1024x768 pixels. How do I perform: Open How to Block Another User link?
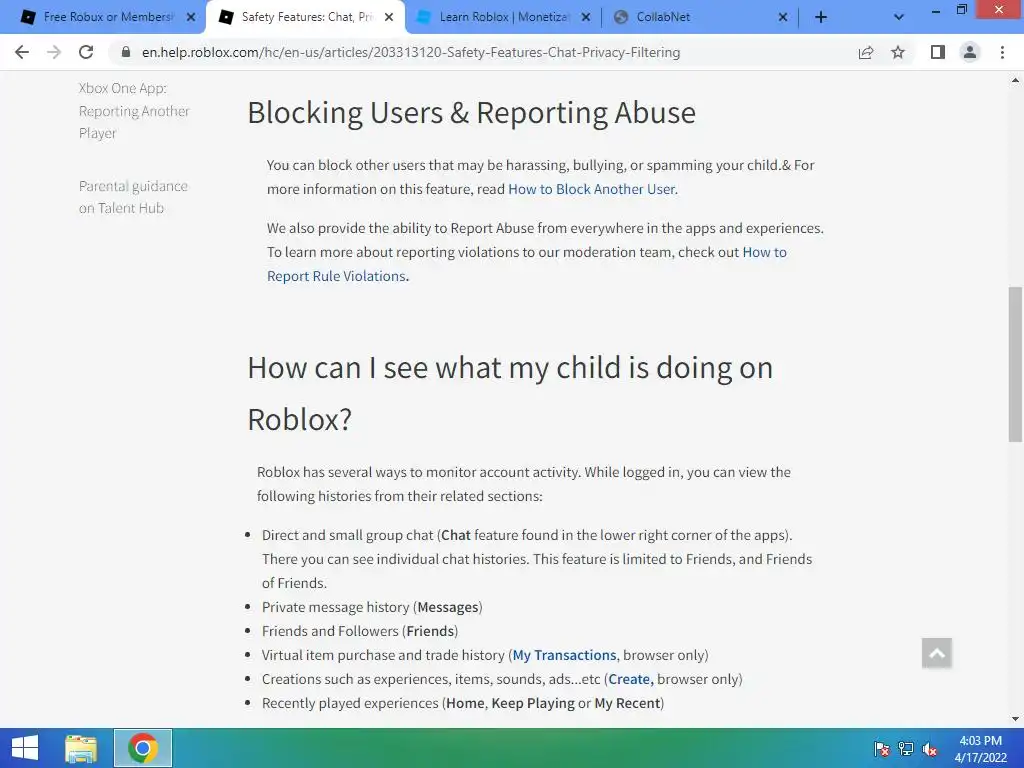click(591, 189)
